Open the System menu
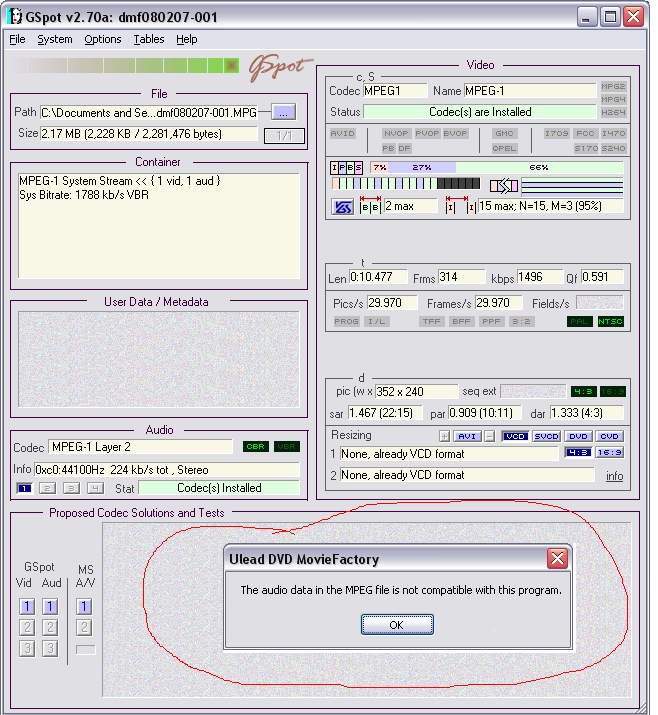Screen dimensions: 658x715 click(55, 40)
